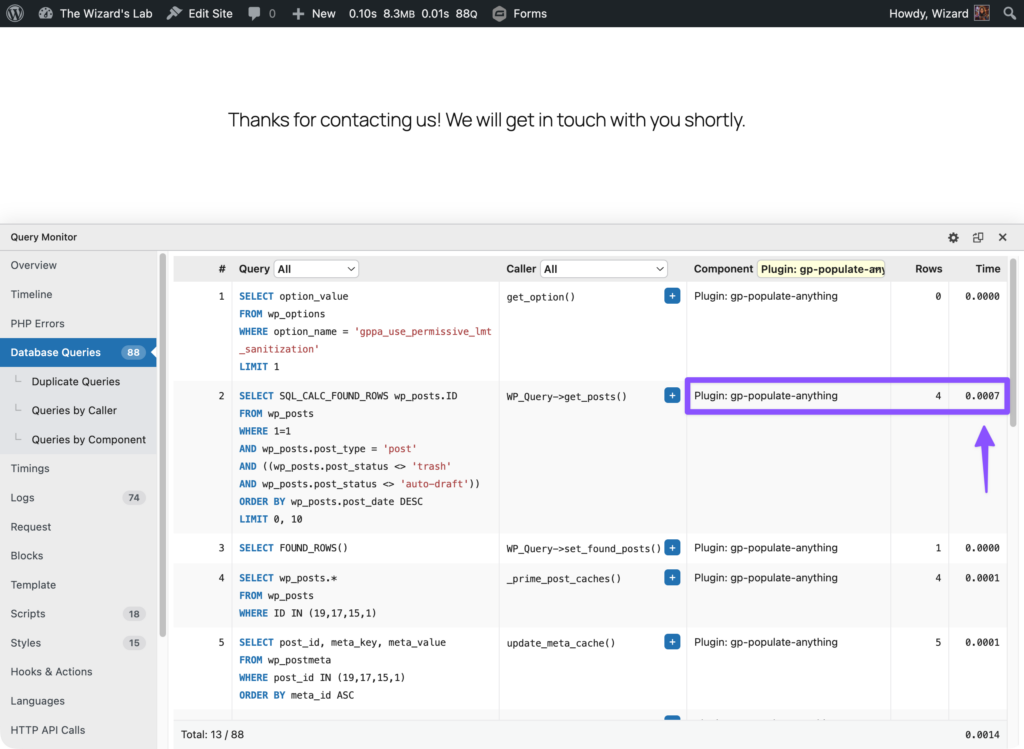Expand call stack for WP_Query->set_found_posts()
The height and width of the screenshot is (749, 1024).
672,547
